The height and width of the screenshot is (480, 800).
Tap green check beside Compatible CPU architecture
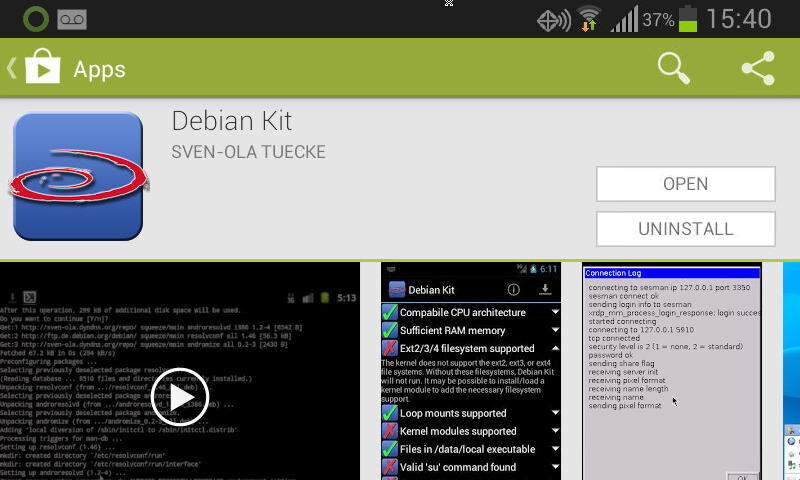390,312
